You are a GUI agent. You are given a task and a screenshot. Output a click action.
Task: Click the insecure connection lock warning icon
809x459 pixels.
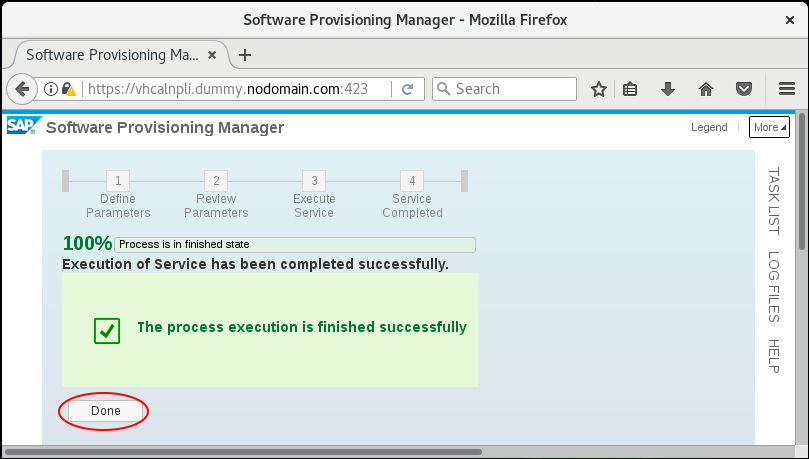pos(69,89)
